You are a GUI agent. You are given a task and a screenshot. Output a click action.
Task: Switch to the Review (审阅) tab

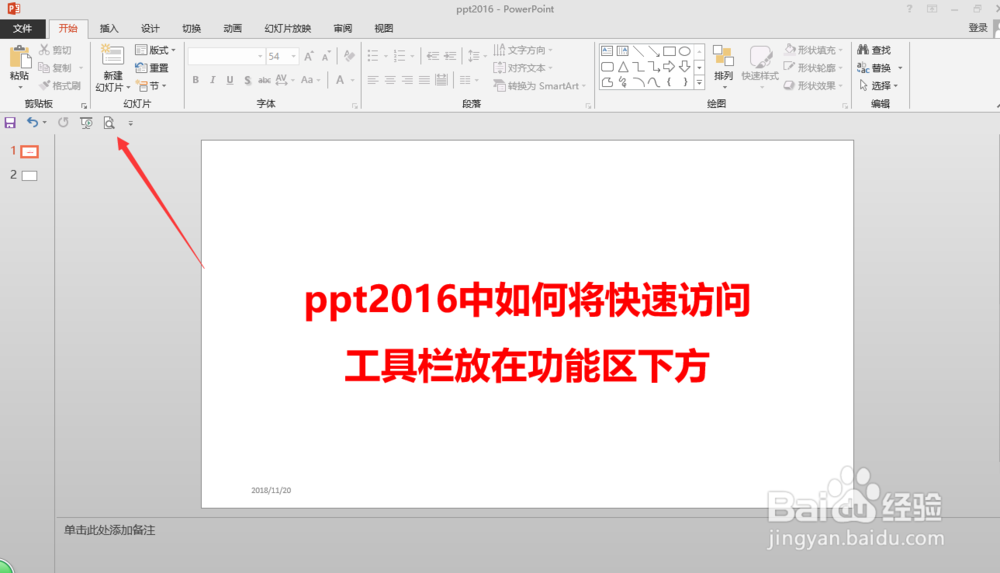coord(342,28)
